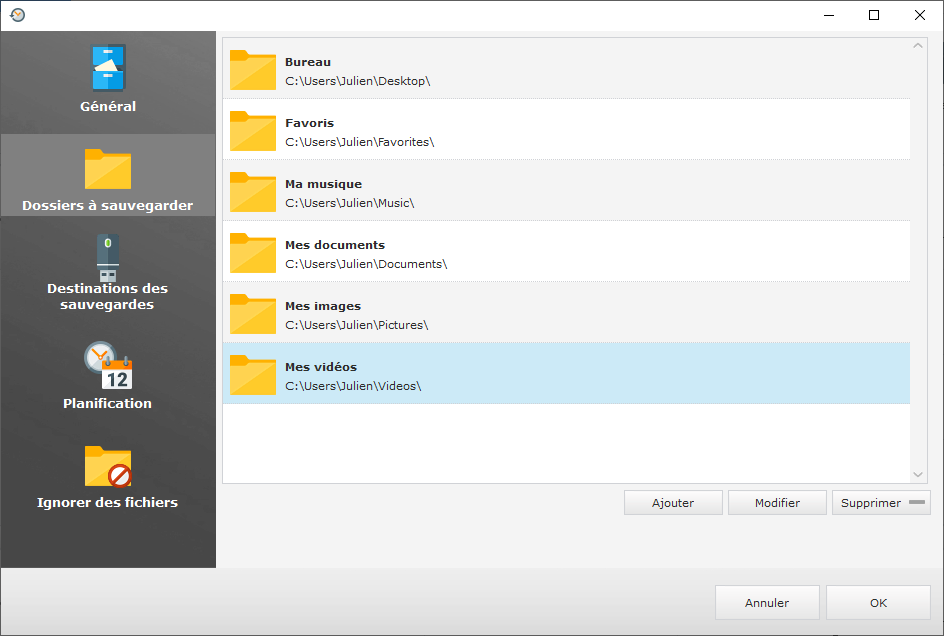
Task: Click path C:\Users\Julien\Documents\
Action: pyautogui.click(x=366, y=264)
